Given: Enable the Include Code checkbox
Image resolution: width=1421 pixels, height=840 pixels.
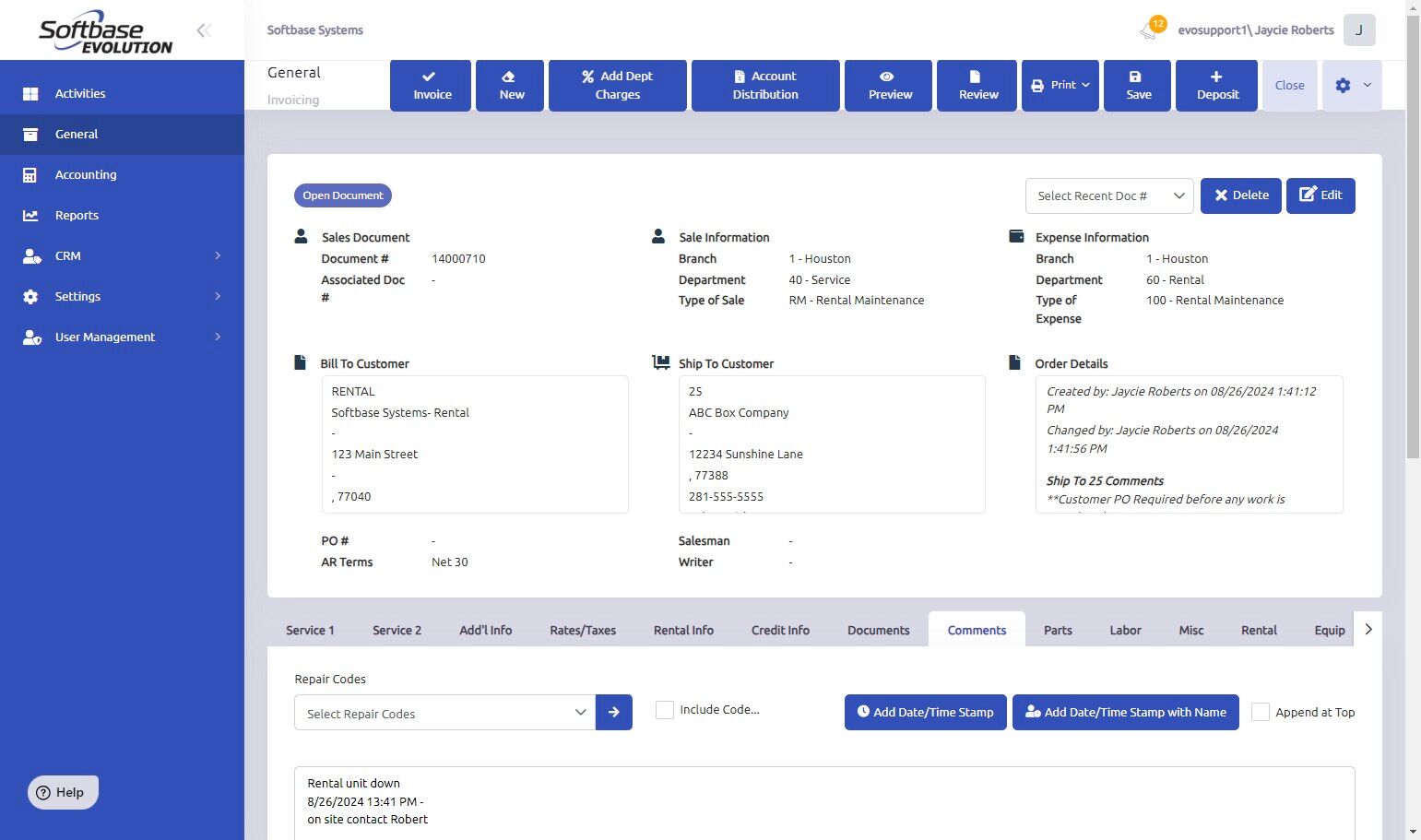Looking at the screenshot, I should 664,710.
